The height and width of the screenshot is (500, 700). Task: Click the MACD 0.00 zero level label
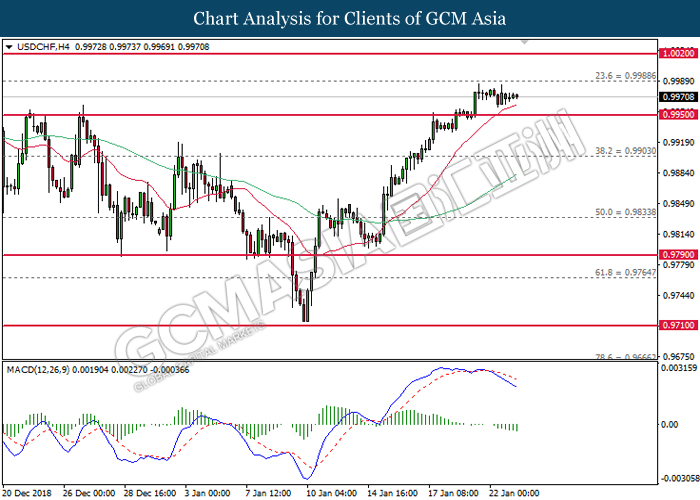click(670, 424)
